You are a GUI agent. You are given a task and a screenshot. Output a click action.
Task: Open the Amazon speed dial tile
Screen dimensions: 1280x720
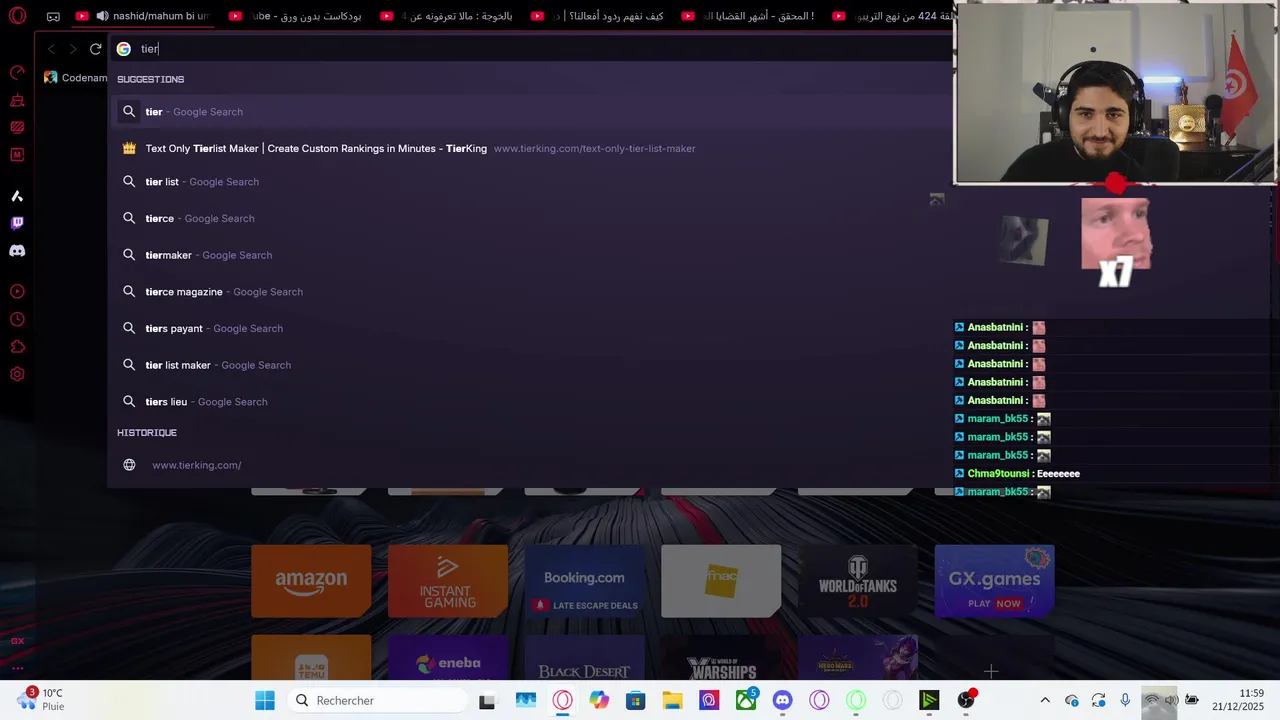[x=311, y=581]
